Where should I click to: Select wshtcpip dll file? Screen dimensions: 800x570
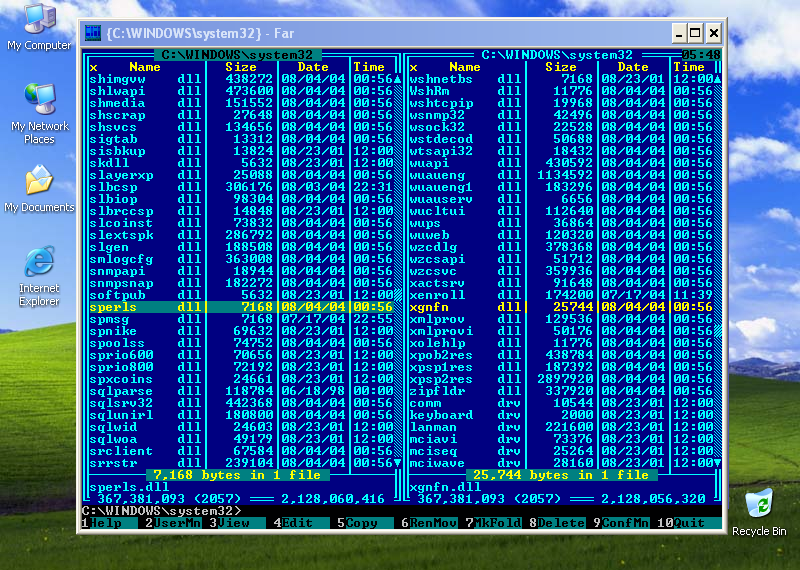pyautogui.click(x=561, y=103)
